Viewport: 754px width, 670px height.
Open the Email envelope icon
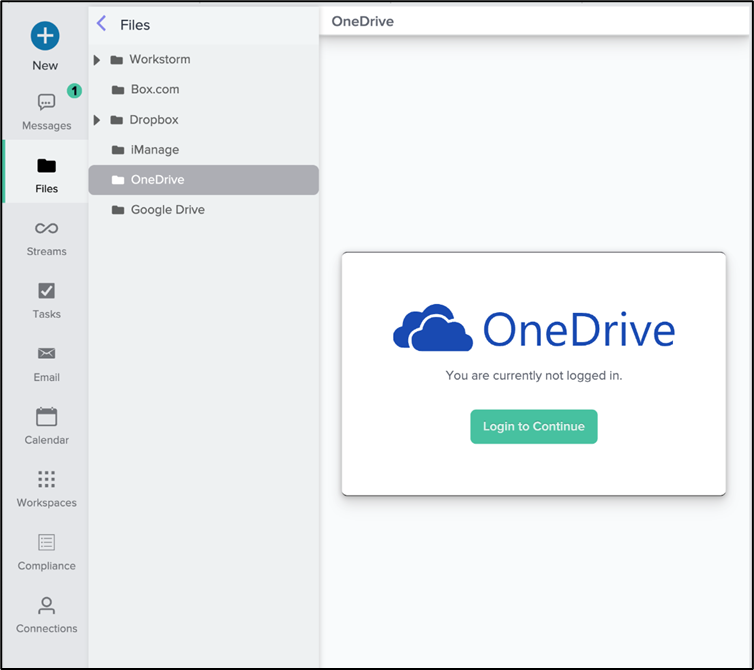(47, 354)
